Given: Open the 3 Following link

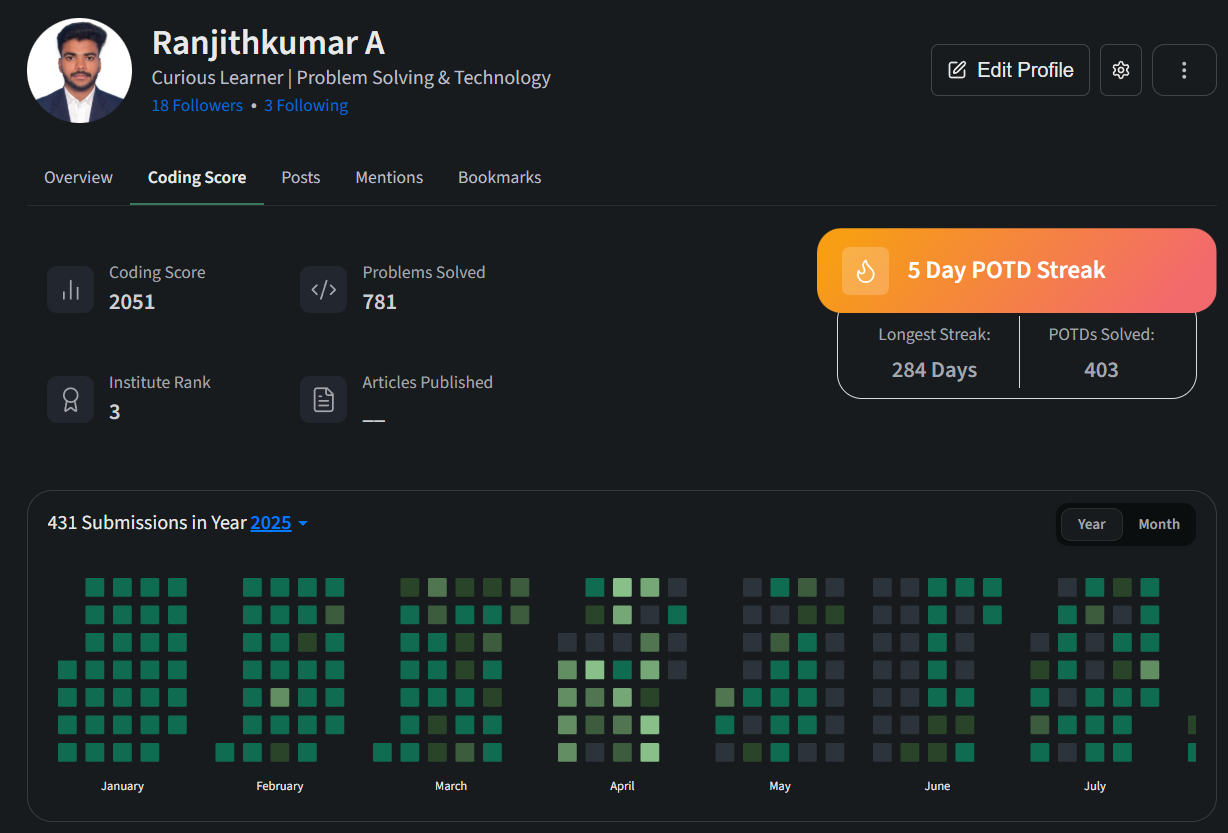Looking at the screenshot, I should [x=306, y=106].
